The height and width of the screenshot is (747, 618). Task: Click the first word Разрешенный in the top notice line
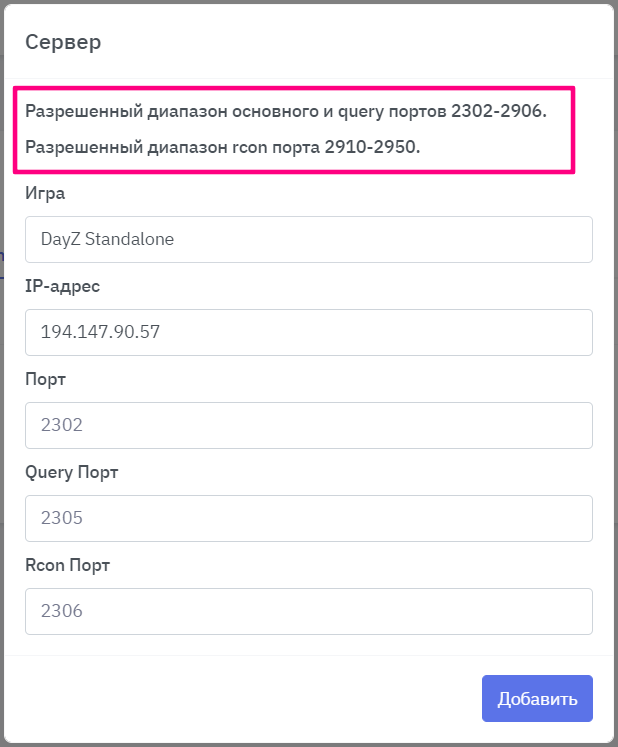click(x=76, y=110)
